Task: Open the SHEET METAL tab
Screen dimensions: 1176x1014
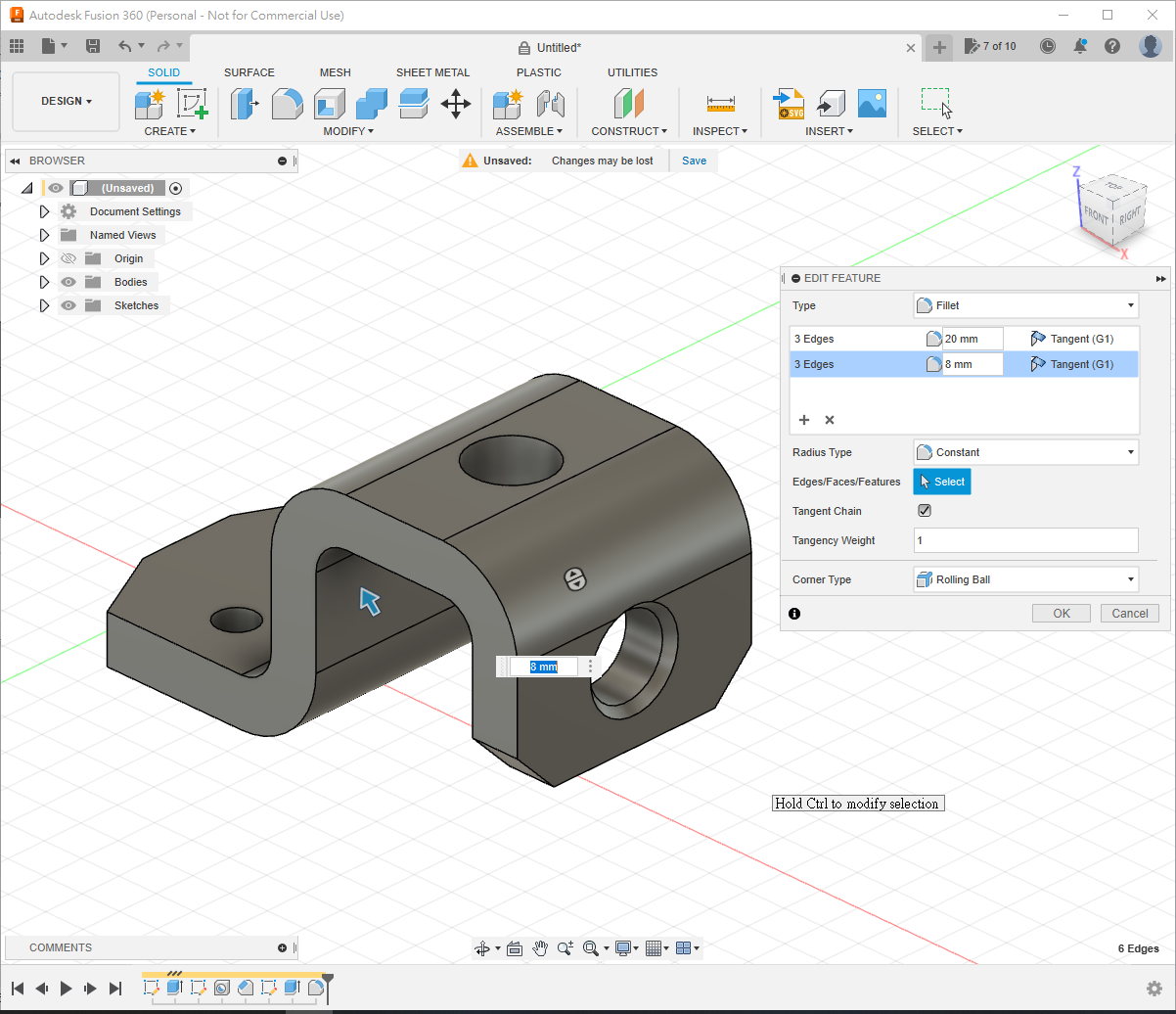Action: (x=432, y=72)
